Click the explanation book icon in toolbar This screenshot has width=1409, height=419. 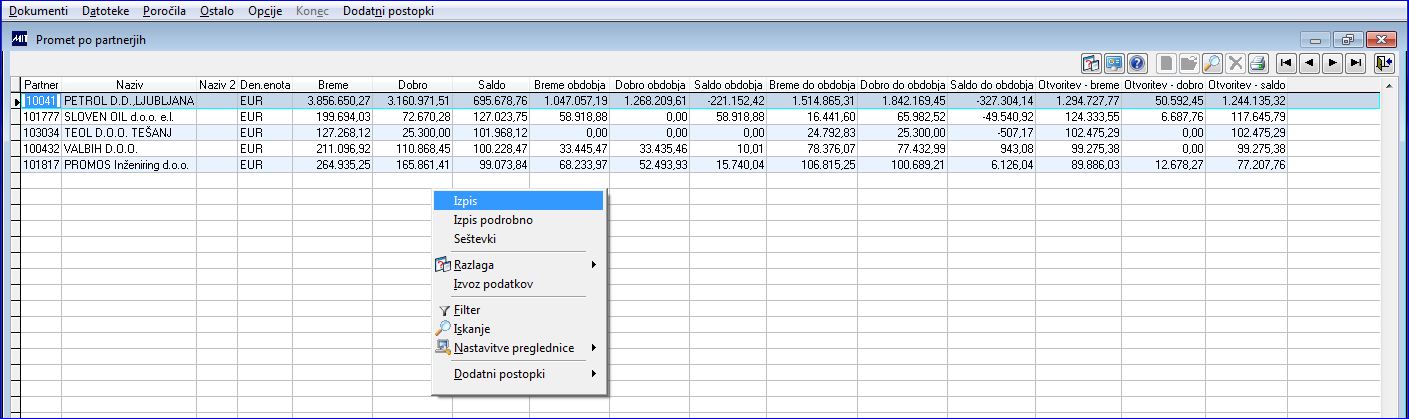[x=1091, y=63]
